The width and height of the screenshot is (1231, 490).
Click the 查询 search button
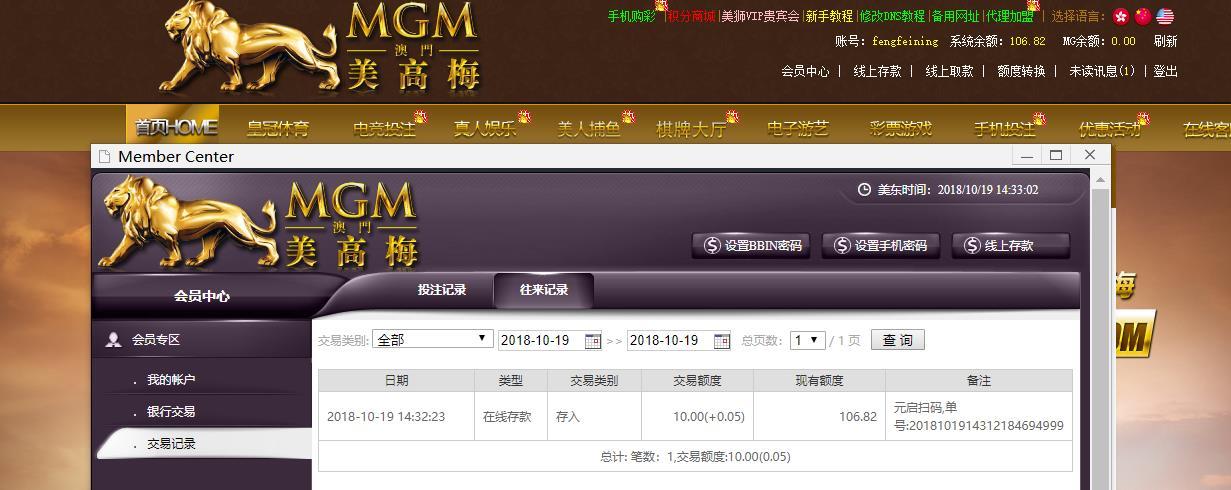pyautogui.click(x=898, y=340)
